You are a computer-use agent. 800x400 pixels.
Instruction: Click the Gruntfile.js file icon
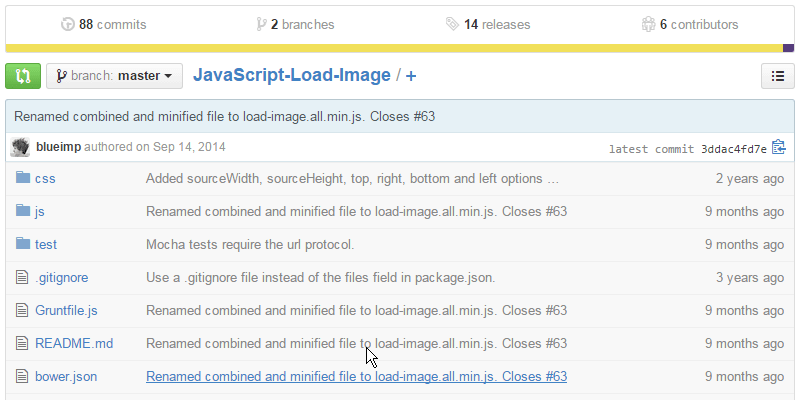click(x=23, y=310)
